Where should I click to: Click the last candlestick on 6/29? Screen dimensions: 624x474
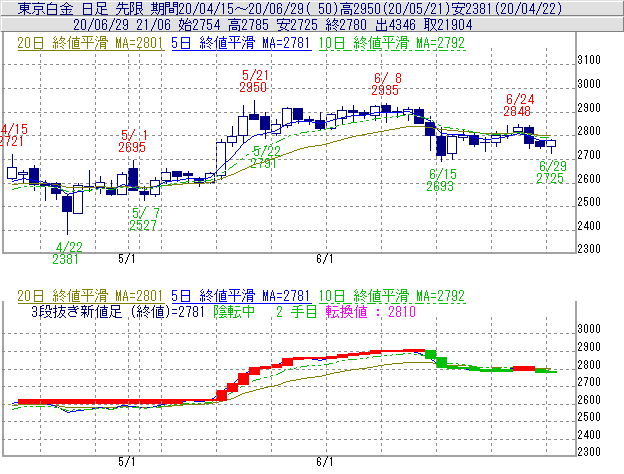551,144
